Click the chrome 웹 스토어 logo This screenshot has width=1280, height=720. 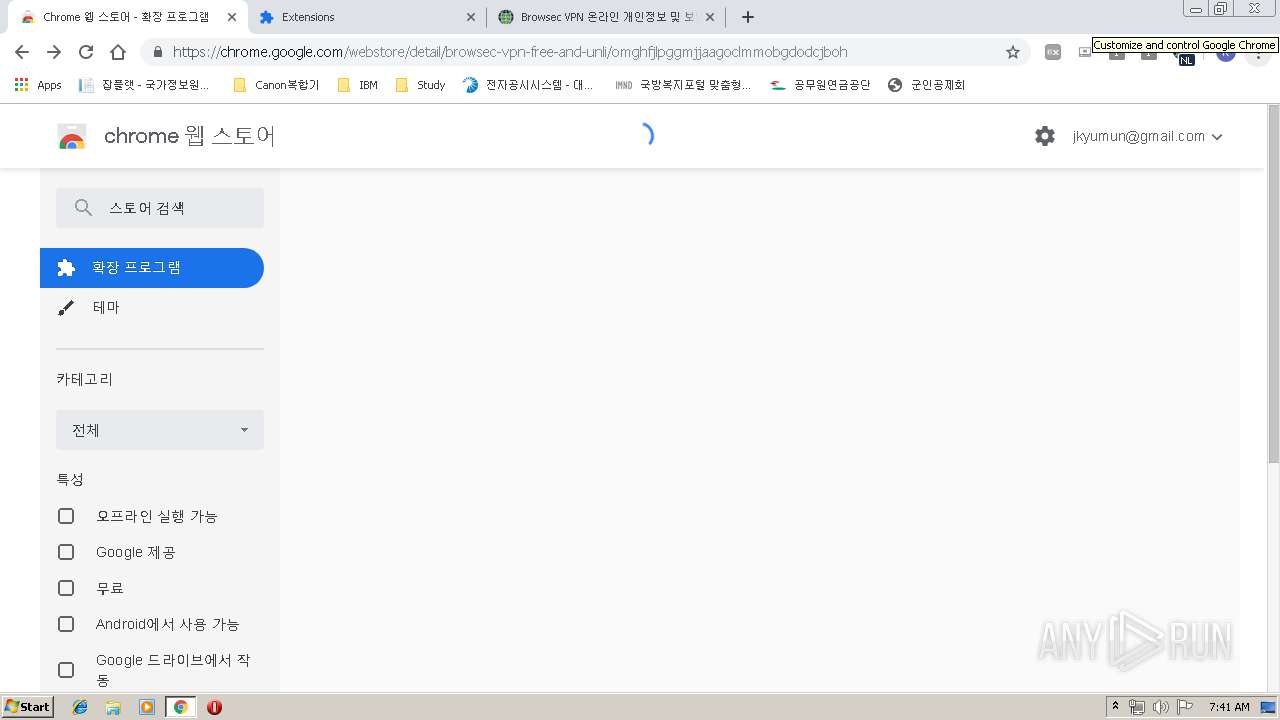(166, 136)
